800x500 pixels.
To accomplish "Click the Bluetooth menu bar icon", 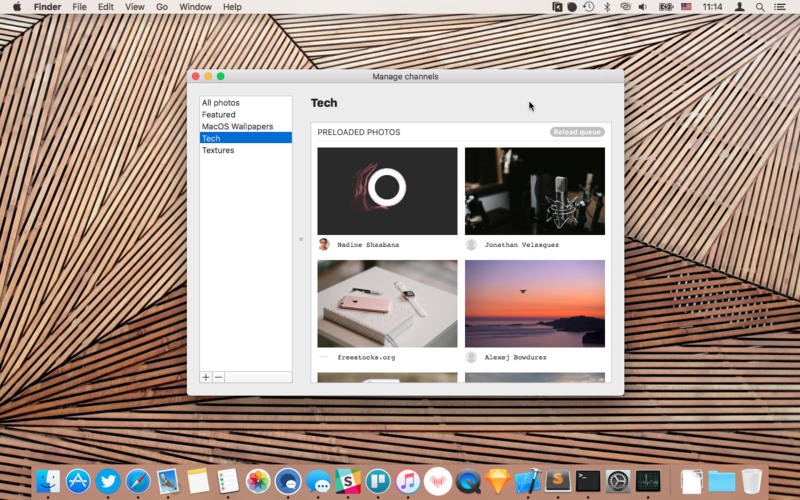I will tap(607, 7).
